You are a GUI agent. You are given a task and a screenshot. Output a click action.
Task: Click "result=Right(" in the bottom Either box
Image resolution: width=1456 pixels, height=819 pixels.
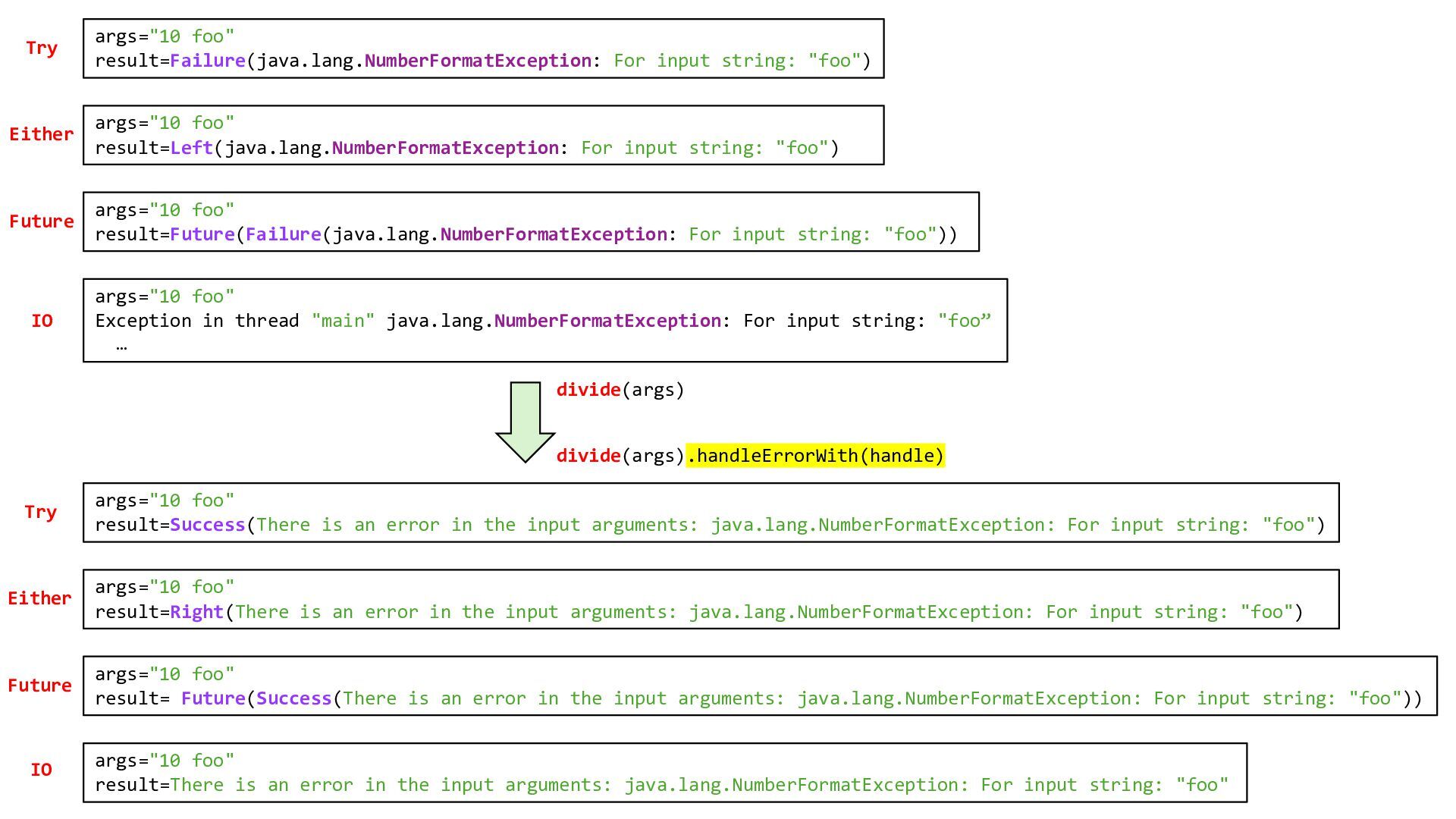point(165,612)
